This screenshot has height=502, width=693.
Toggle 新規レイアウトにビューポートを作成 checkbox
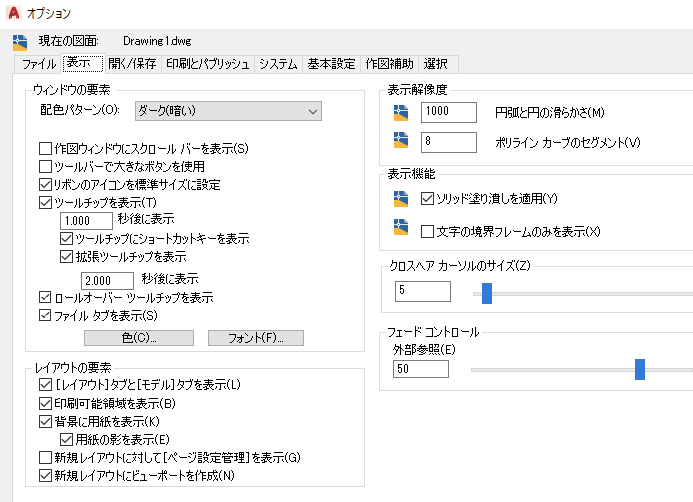point(46,475)
